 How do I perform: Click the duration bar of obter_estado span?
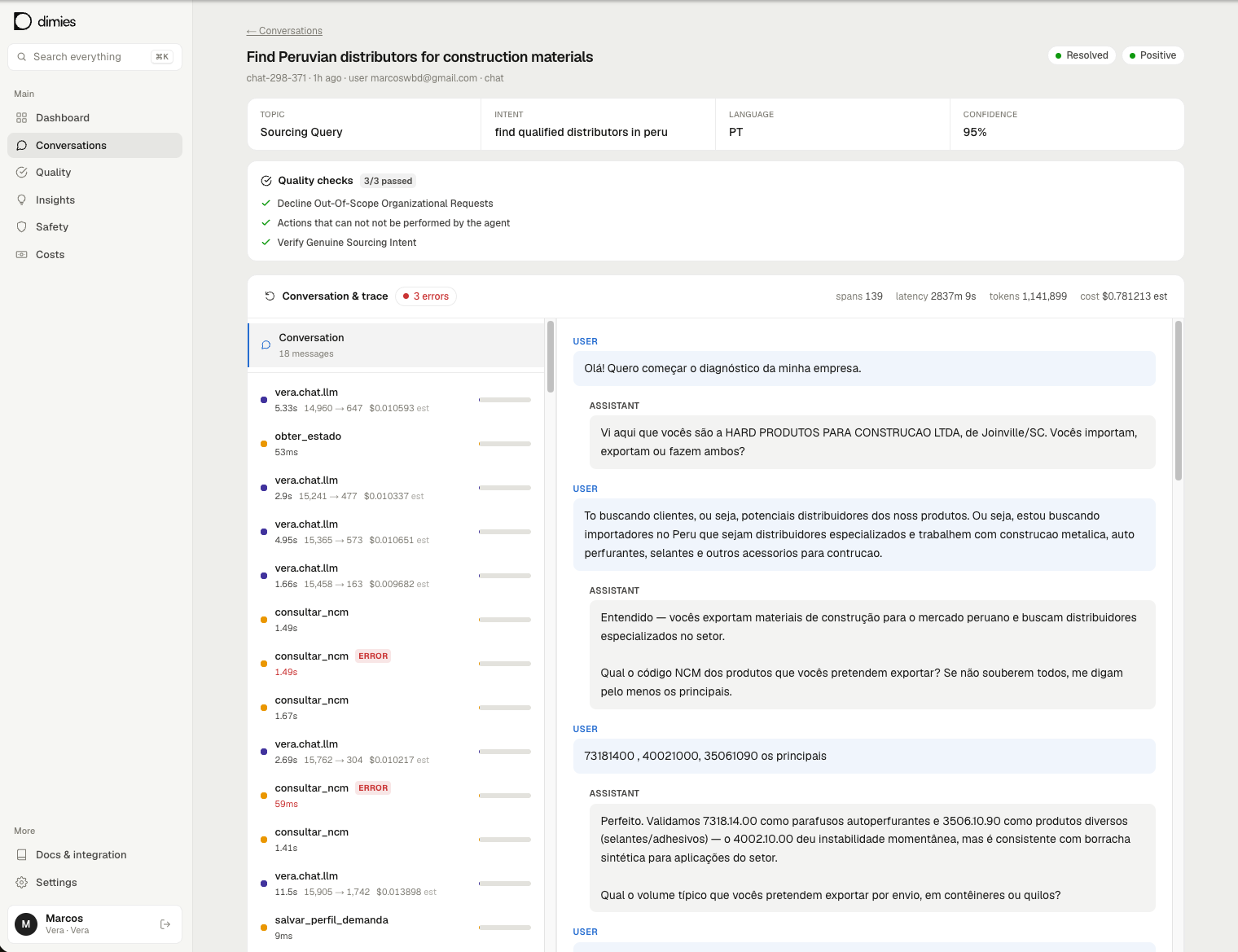click(x=505, y=444)
